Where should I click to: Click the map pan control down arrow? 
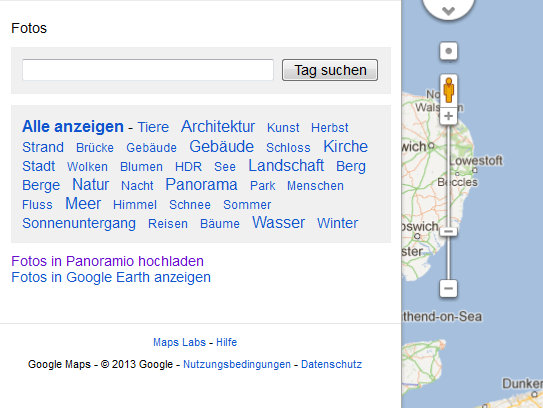click(448, 10)
